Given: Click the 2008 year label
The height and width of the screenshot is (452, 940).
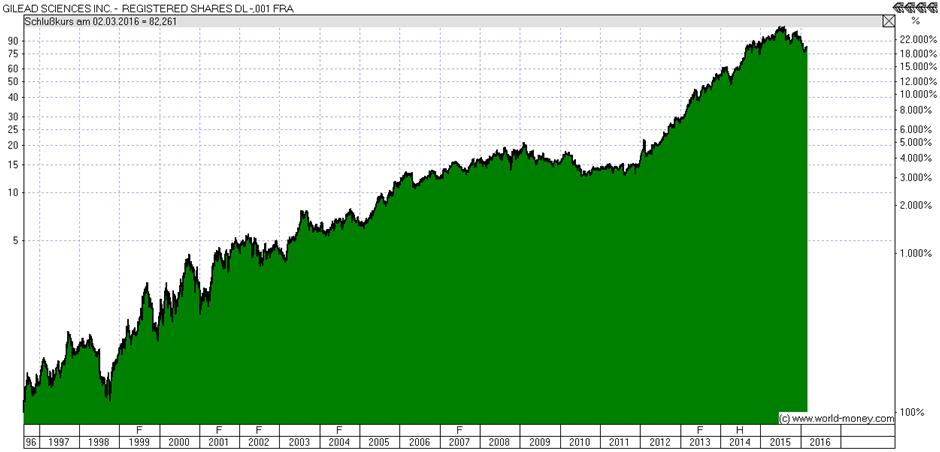Looking at the screenshot, I should [499, 442].
